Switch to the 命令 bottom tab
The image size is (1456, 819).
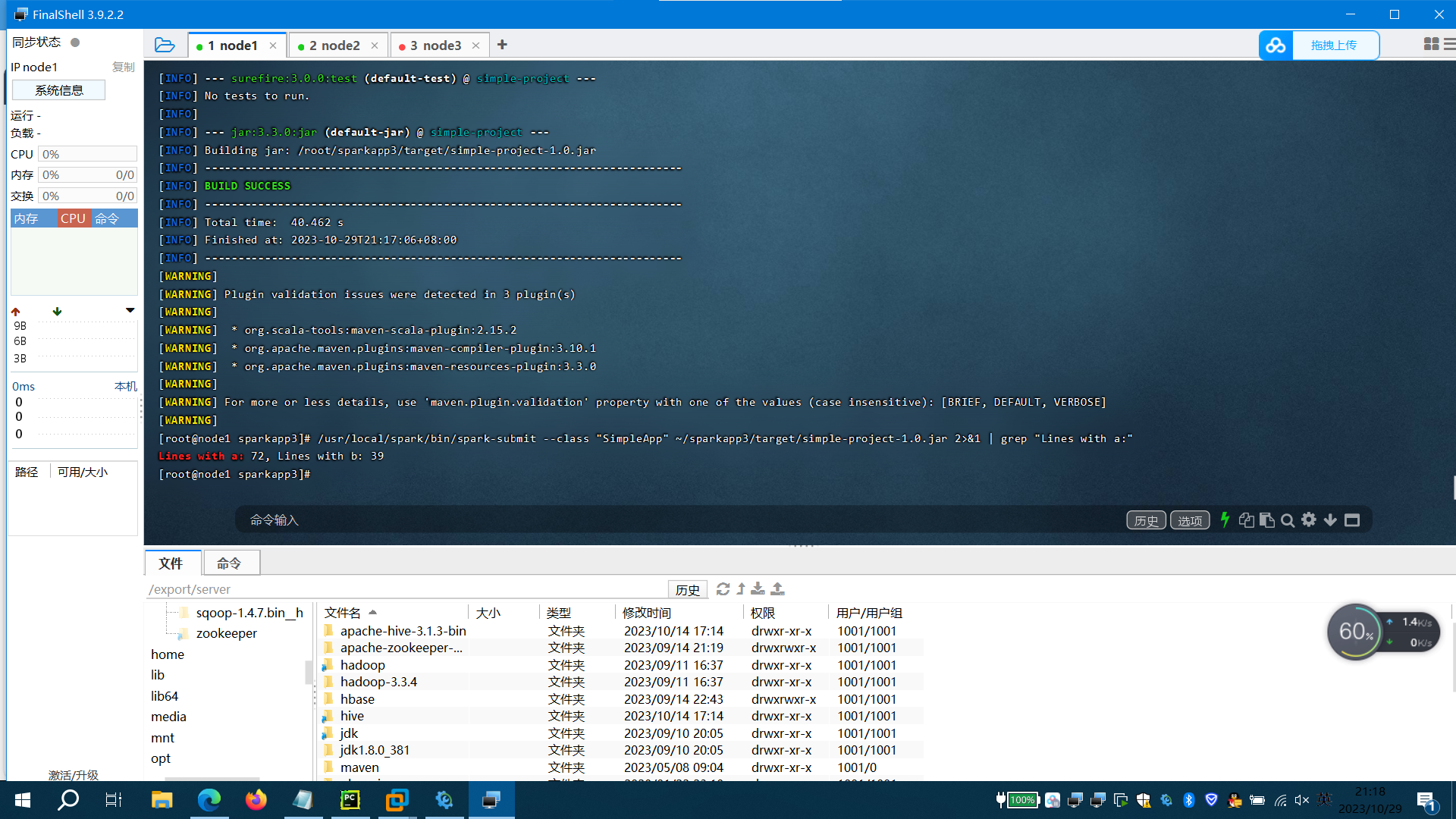(229, 563)
